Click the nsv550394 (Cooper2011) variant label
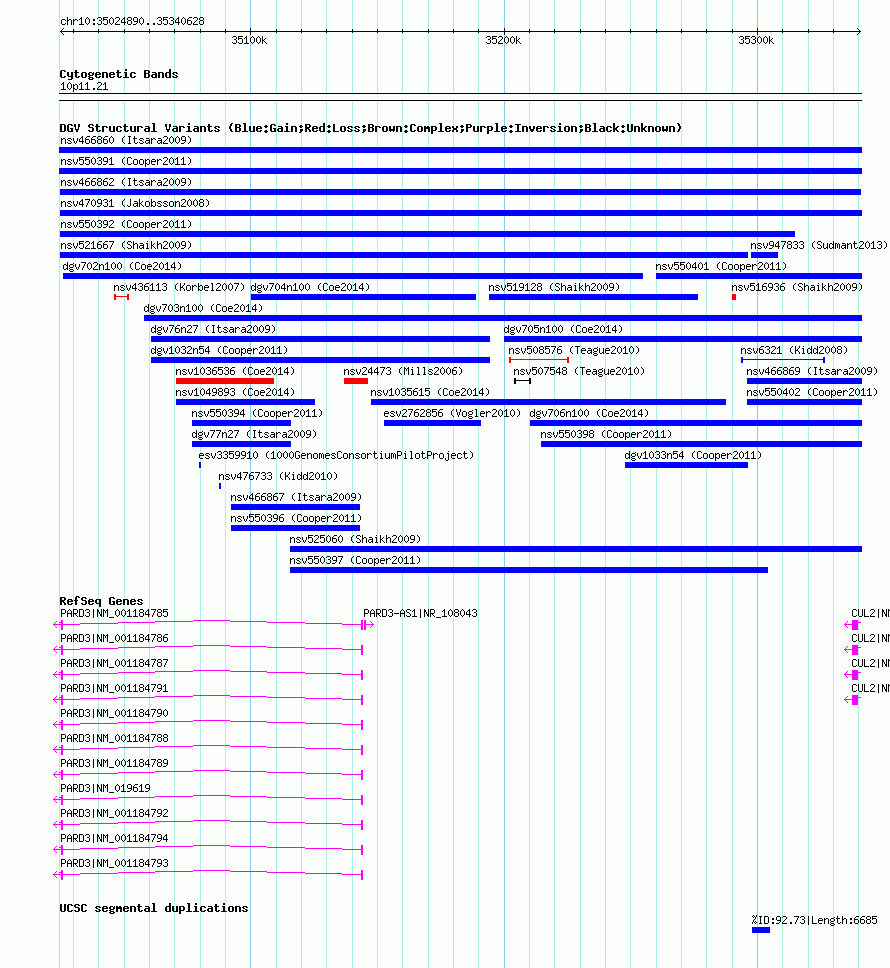 (x=257, y=413)
